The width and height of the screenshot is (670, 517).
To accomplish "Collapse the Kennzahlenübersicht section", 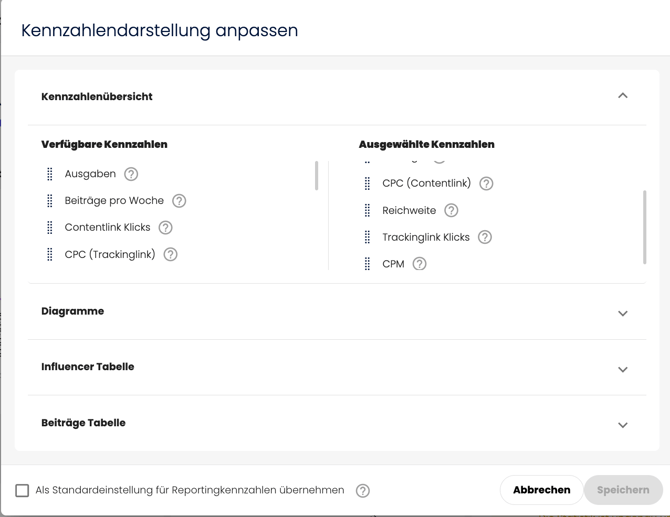I will coord(623,96).
